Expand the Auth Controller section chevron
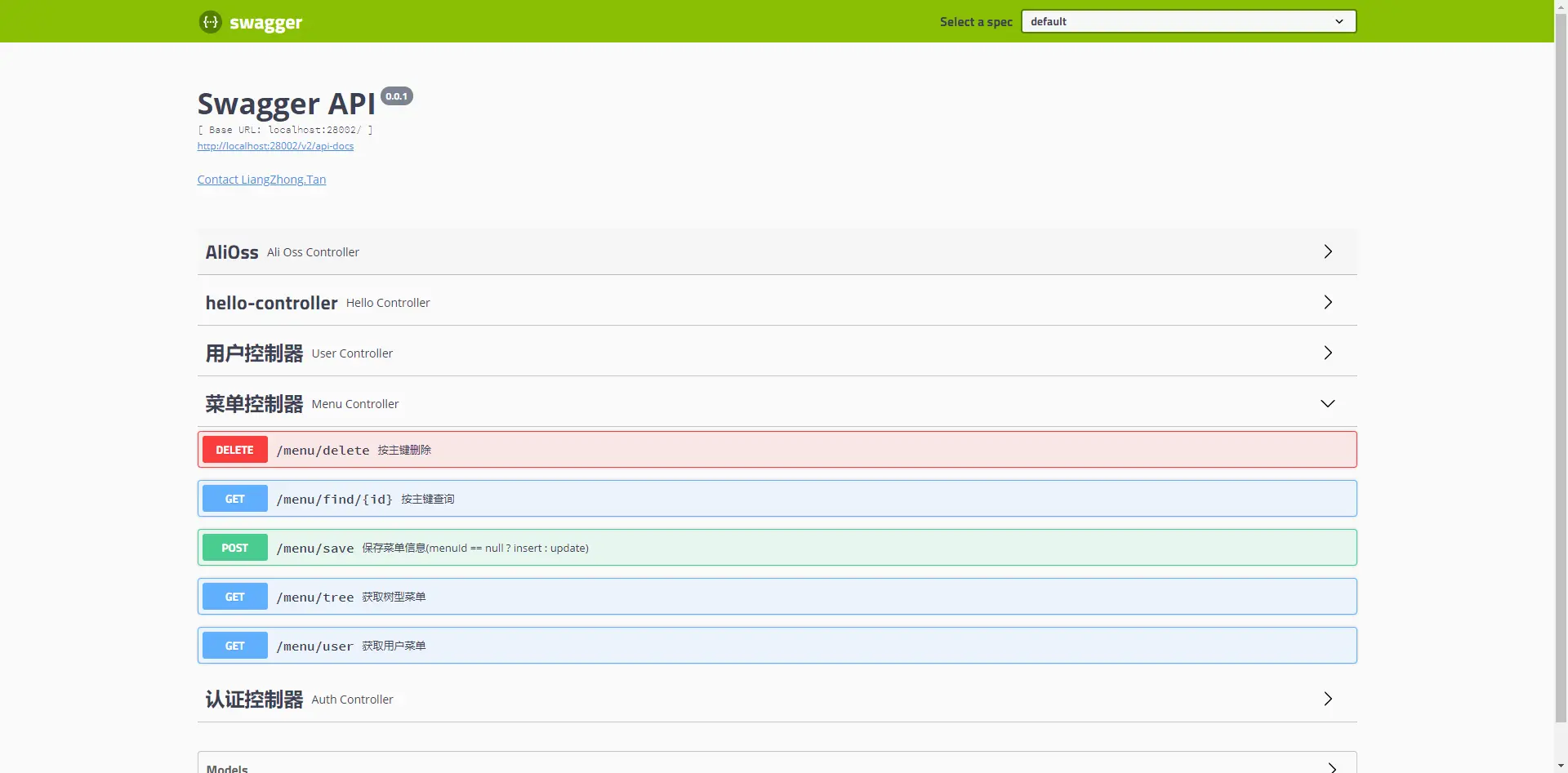The image size is (1568, 773). (1328, 699)
